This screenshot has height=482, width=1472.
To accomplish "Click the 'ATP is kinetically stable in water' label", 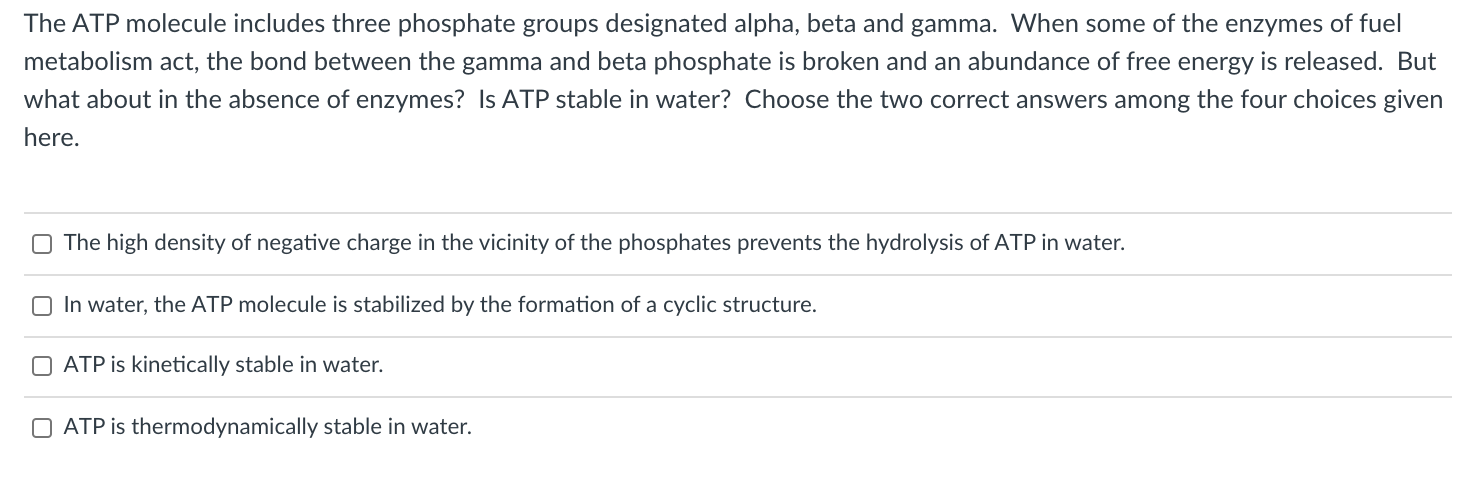I will 223,366.
